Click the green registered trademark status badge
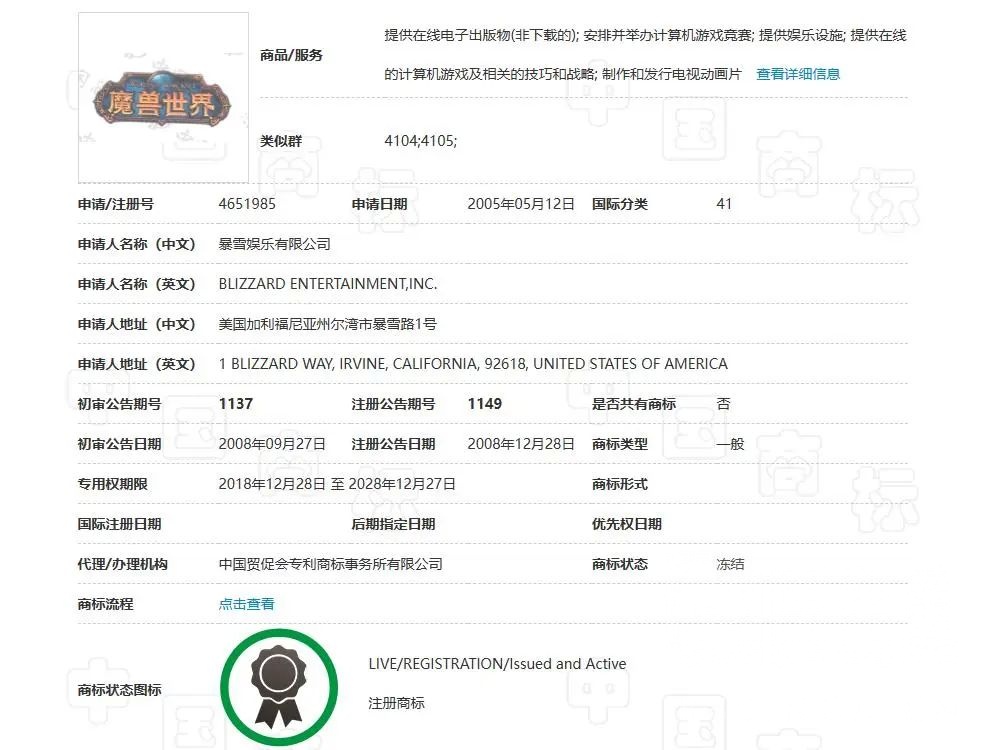The image size is (990, 750). tap(278, 688)
